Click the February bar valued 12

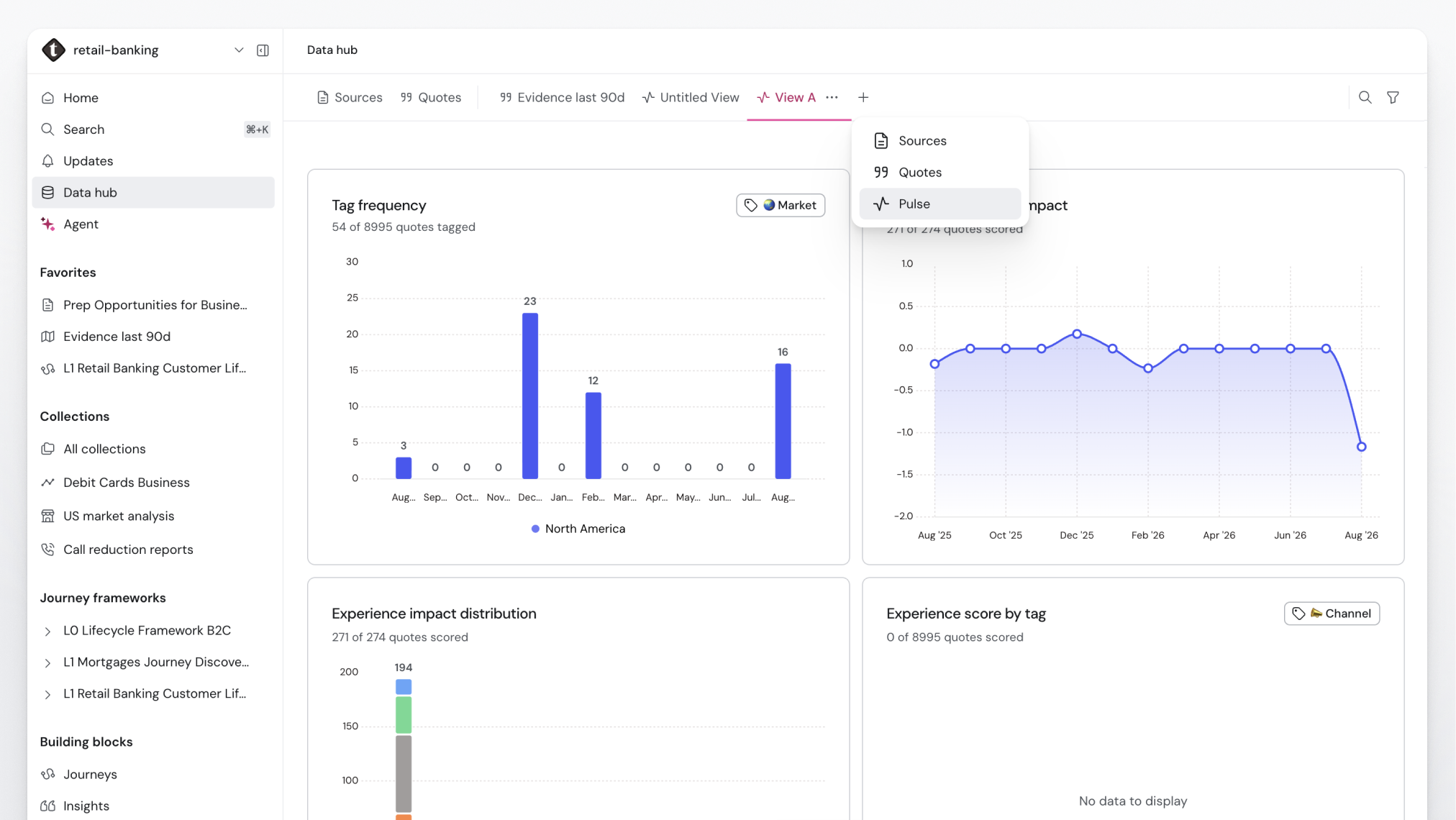tap(593, 435)
